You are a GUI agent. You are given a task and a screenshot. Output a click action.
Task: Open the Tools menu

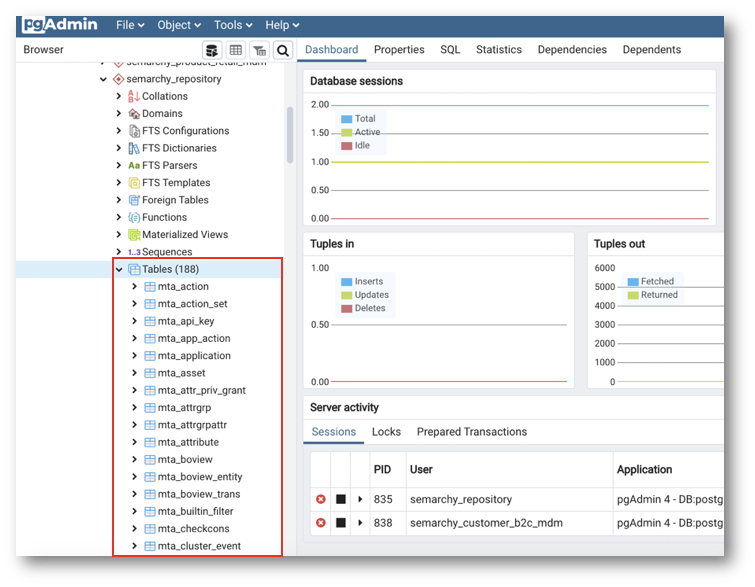pos(233,25)
